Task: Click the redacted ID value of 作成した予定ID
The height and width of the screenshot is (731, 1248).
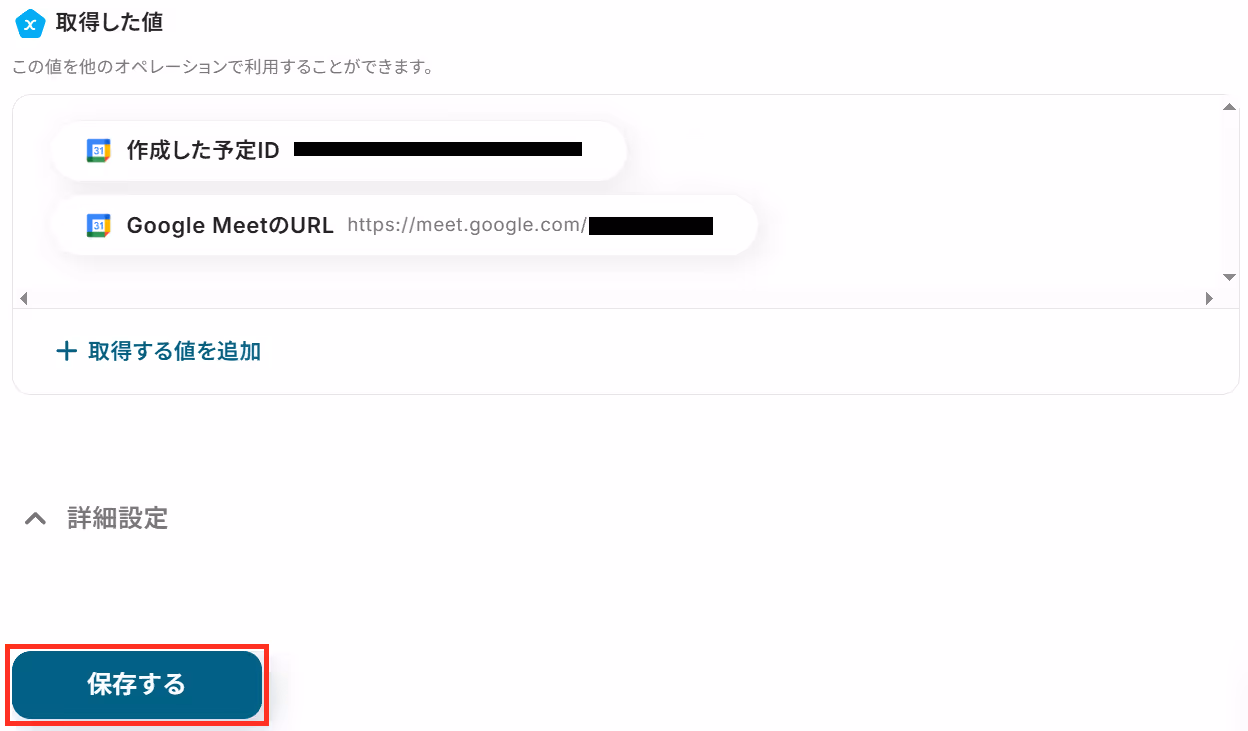Action: [438, 150]
